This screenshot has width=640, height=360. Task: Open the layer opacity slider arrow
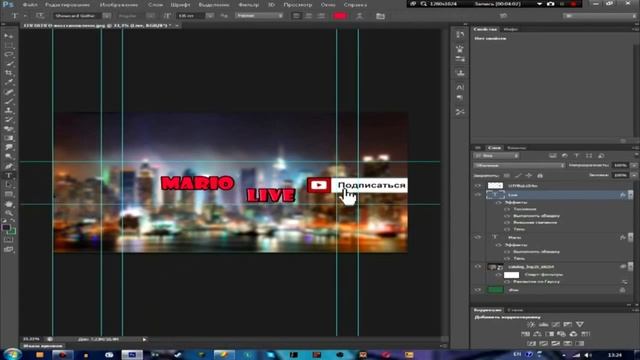pyautogui.click(x=633, y=165)
